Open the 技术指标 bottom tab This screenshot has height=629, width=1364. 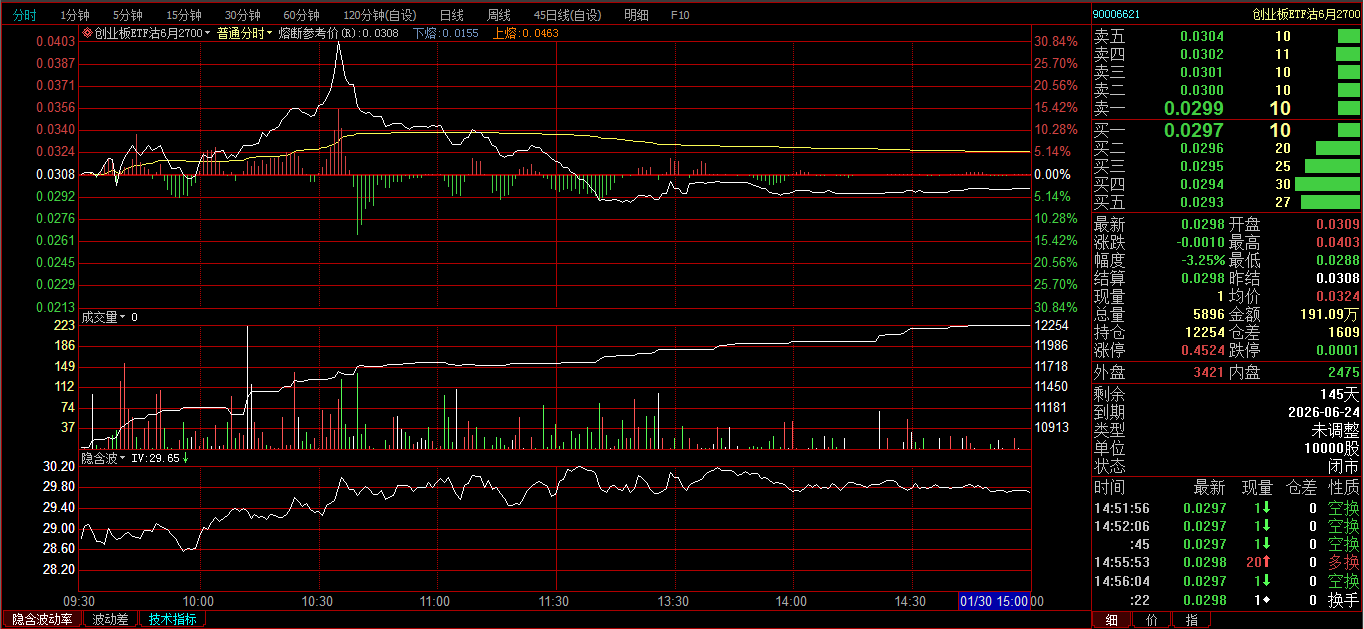point(172,619)
